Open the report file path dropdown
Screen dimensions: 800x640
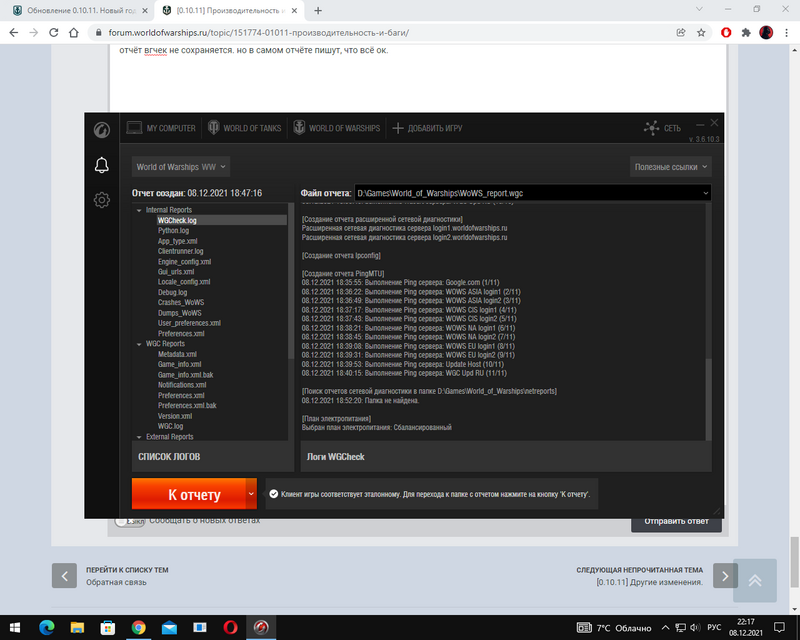point(706,193)
